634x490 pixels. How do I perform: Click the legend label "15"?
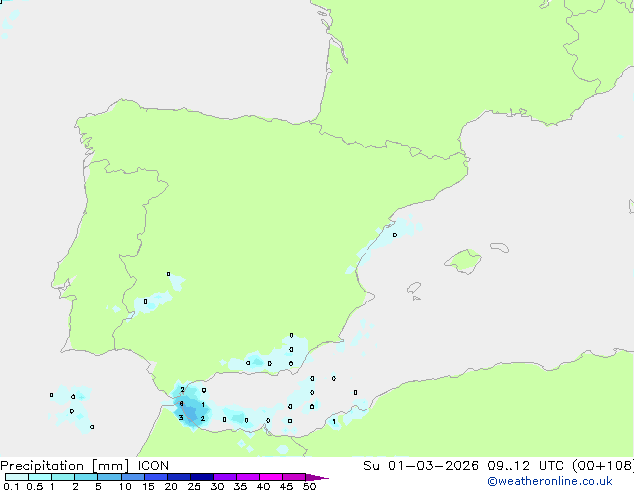point(148,486)
